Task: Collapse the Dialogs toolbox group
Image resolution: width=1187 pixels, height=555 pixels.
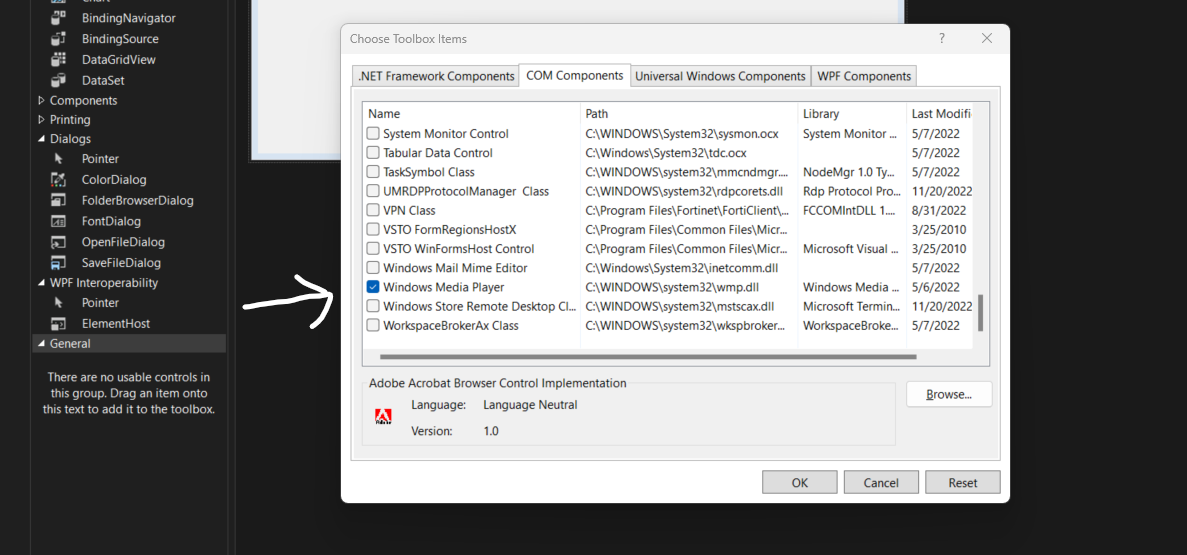Action: click(x=41, y=139)
